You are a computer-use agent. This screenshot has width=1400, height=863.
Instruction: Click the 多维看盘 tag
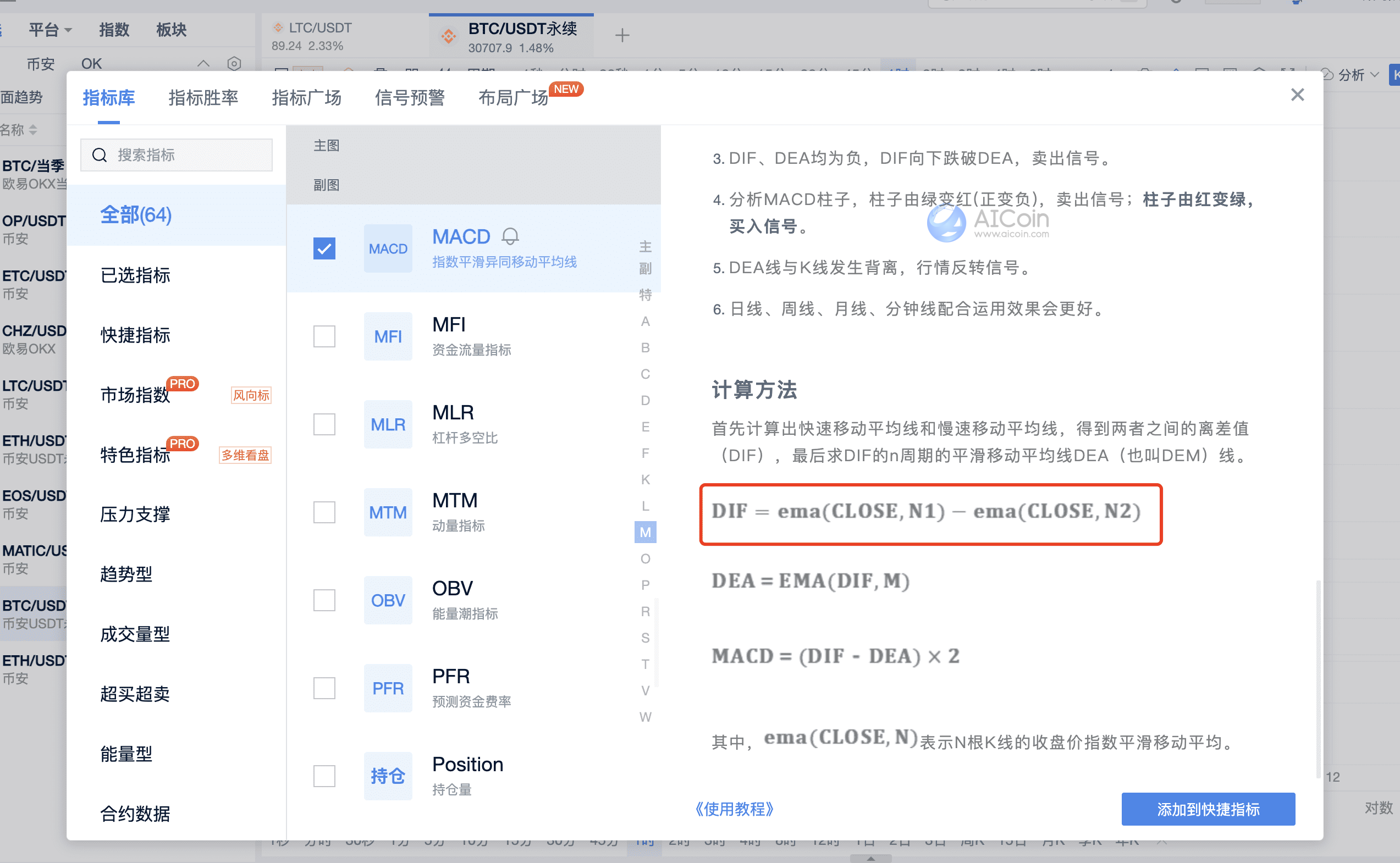point(245,456)
